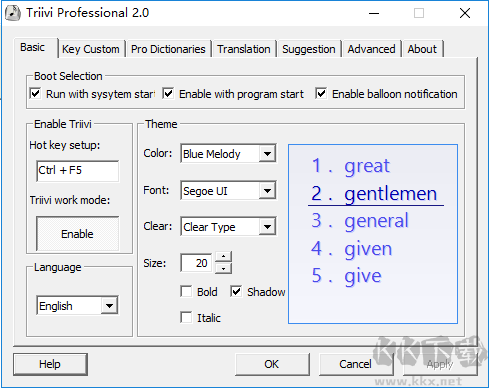Expand the Font dropdown list

(x=267, y=191)
